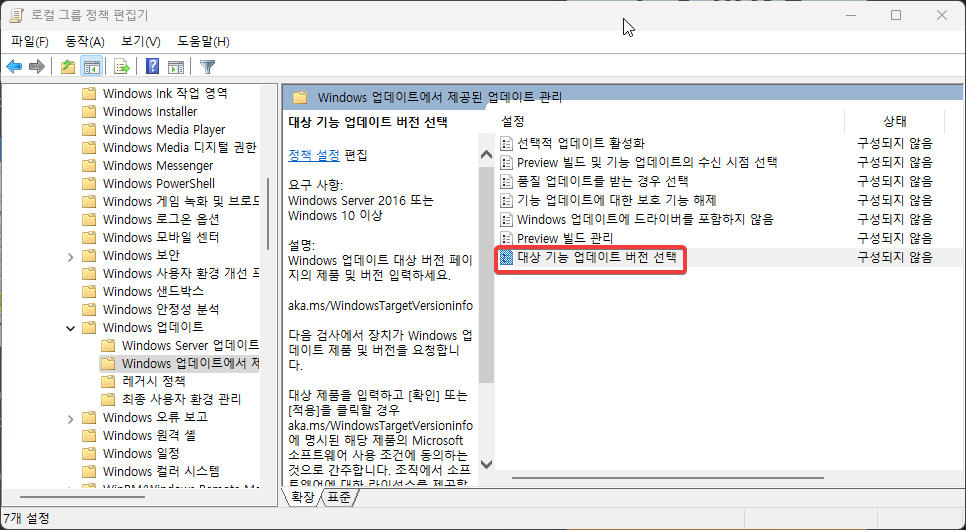
Task: Select Windows 업데이트에 드라이버를 포함하지 않음
Action: pos(645,220)
